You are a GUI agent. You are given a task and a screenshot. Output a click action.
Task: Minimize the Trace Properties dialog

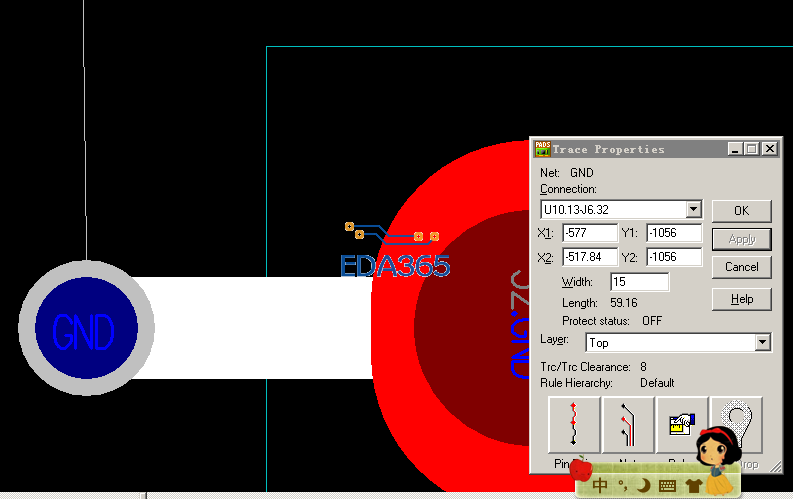[x=735, y=149]
